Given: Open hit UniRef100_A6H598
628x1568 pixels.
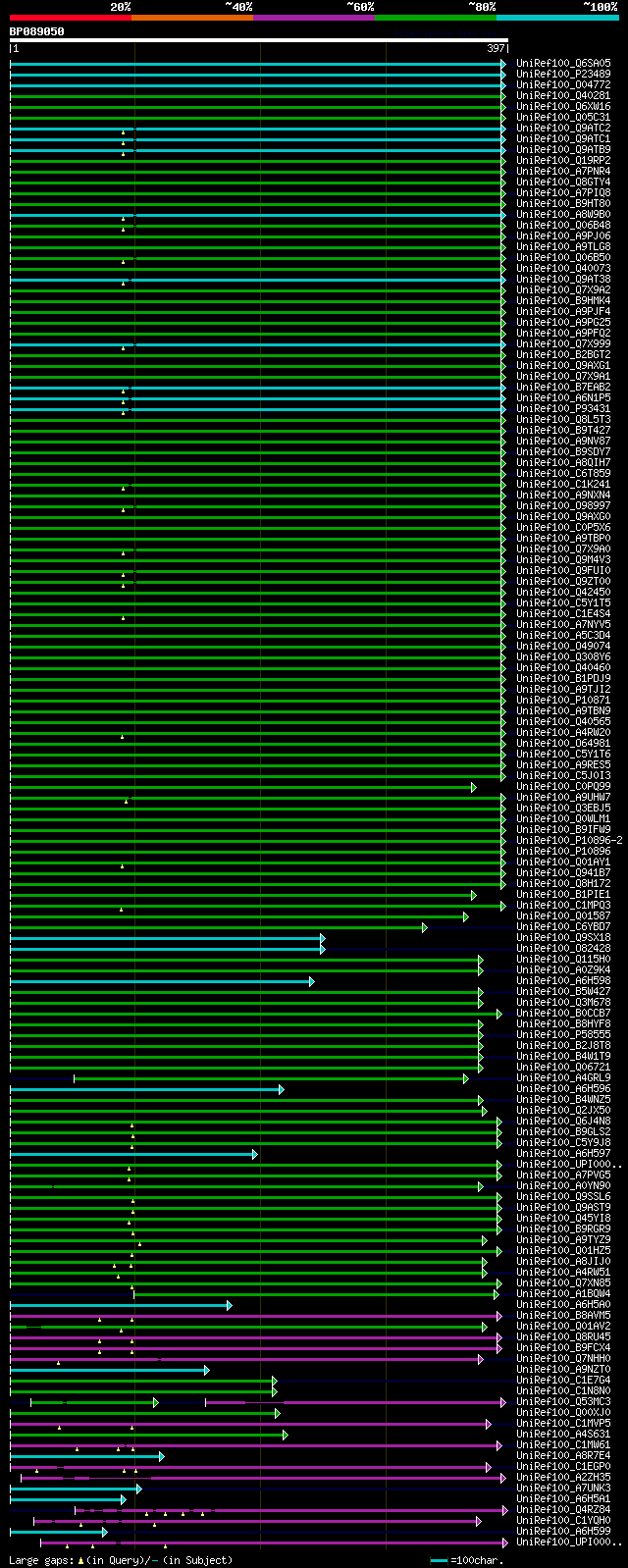Looking at the screenshot, I should coord(563,980).
